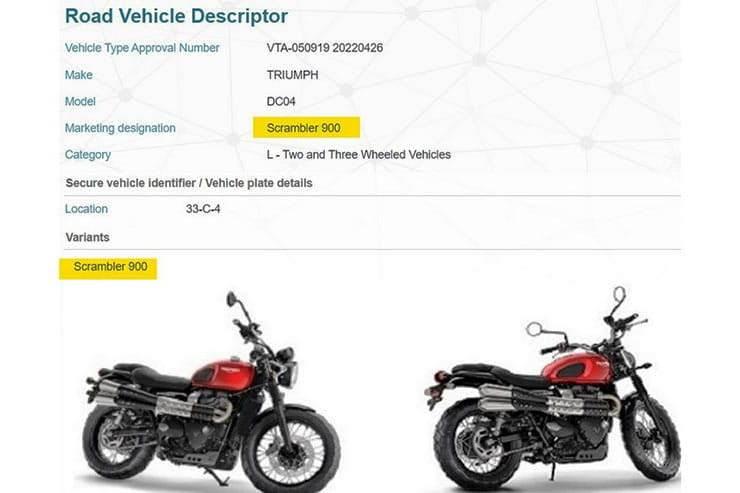Select the Marketing designation label
This screenshot has height=493, width=740.
(120, 128)
